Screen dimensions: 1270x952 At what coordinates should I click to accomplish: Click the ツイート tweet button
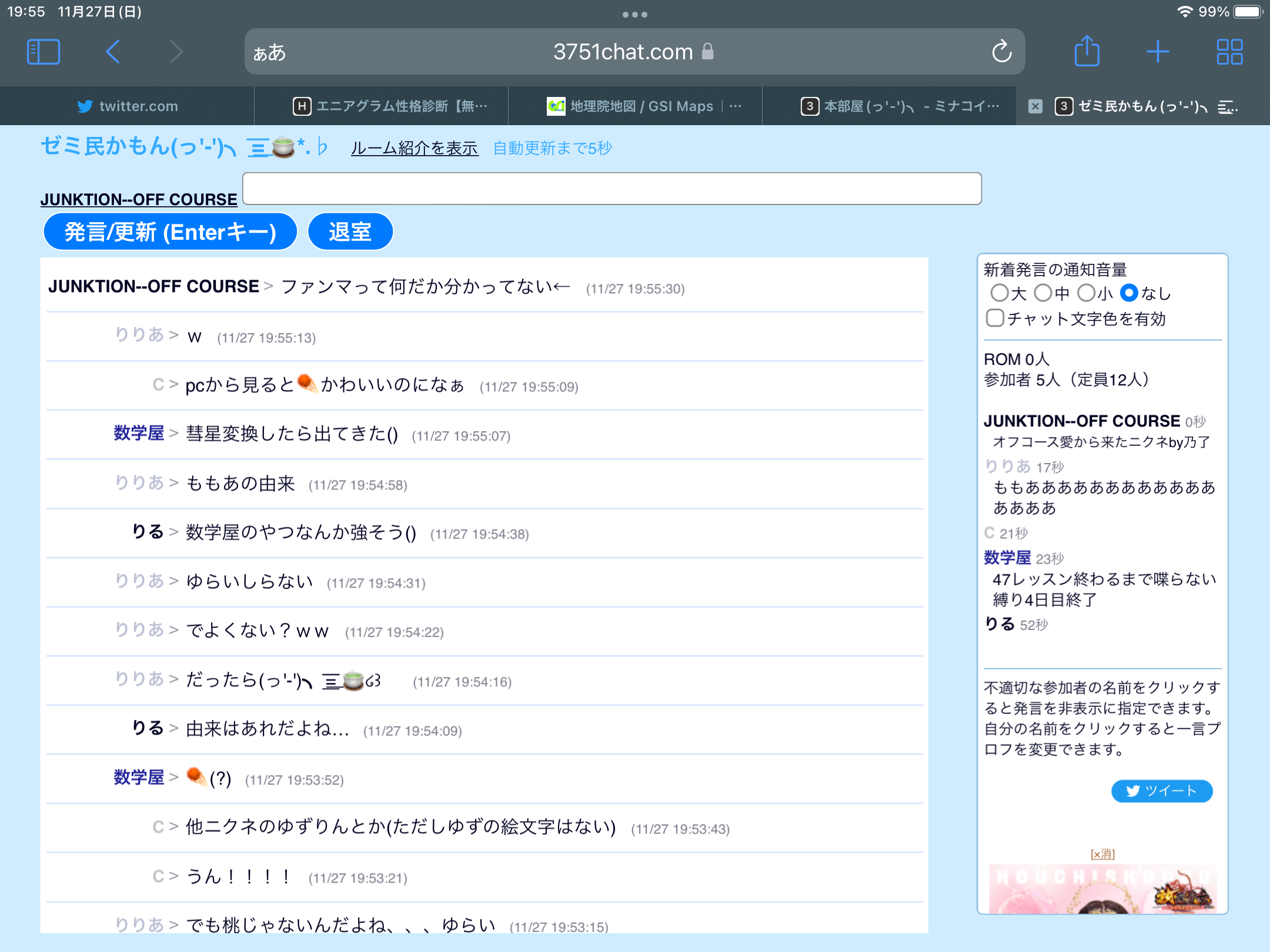point(1161,791)
